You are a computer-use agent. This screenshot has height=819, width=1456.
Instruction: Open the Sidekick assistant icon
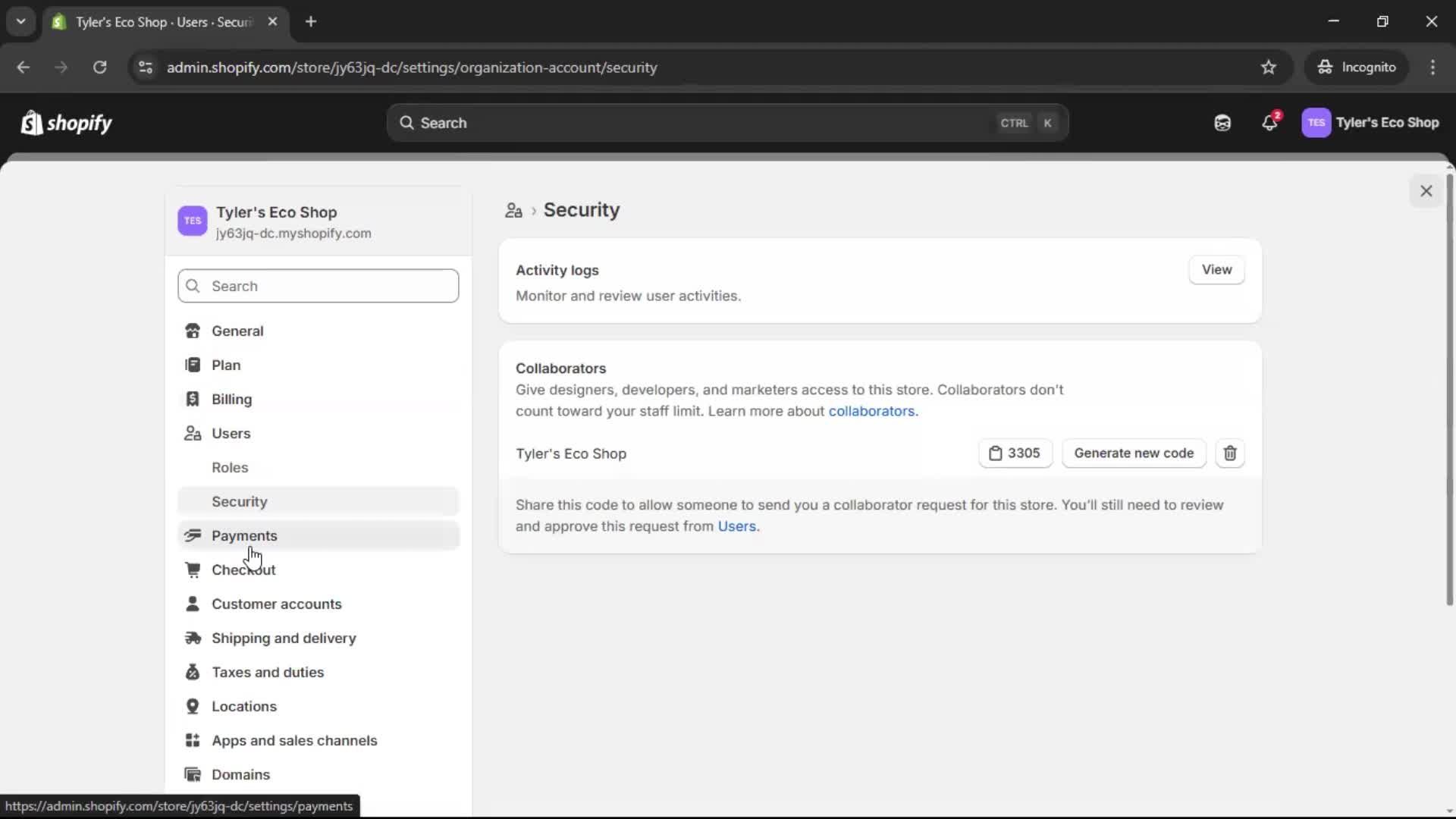[x=1222, y=122]
